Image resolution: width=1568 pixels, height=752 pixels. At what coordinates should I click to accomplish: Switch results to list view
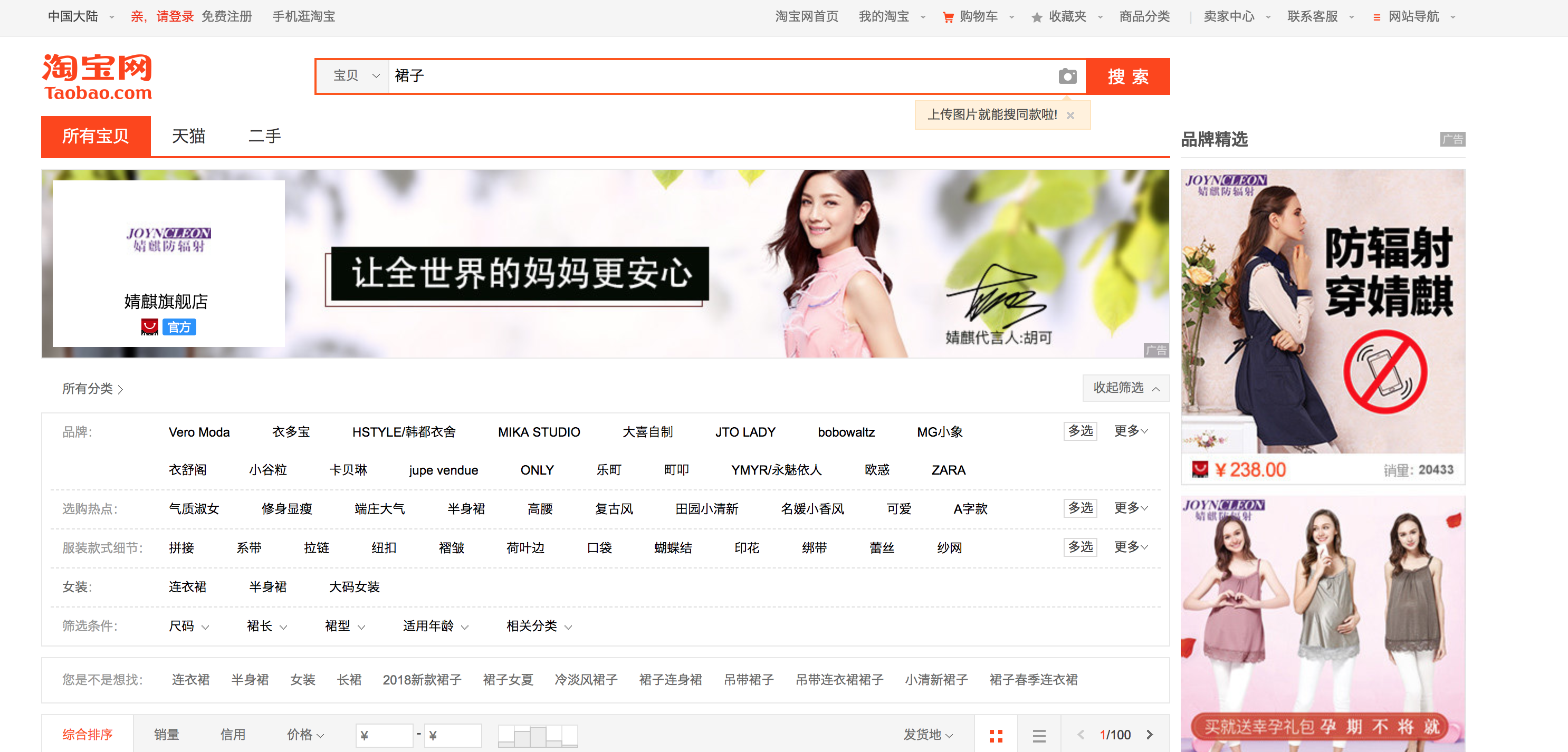[1039, 735]
